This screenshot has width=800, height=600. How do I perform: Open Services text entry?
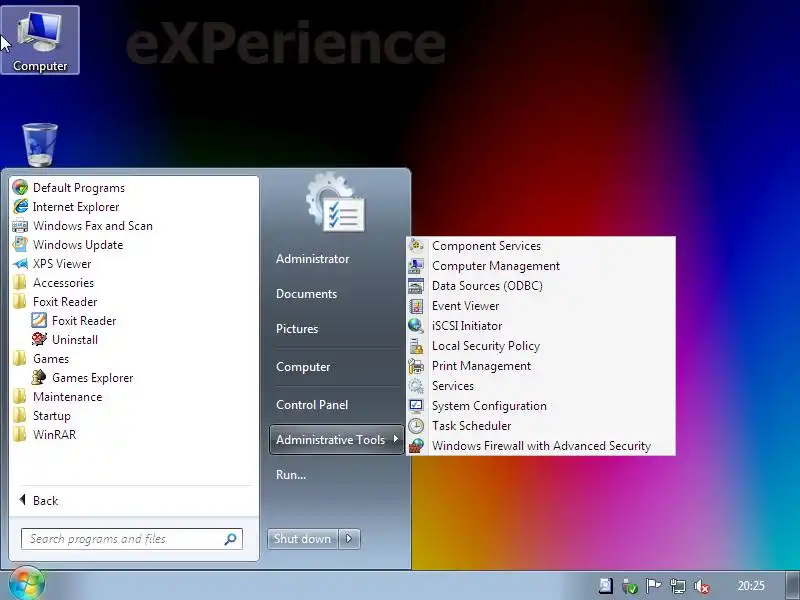pos(453,386)
